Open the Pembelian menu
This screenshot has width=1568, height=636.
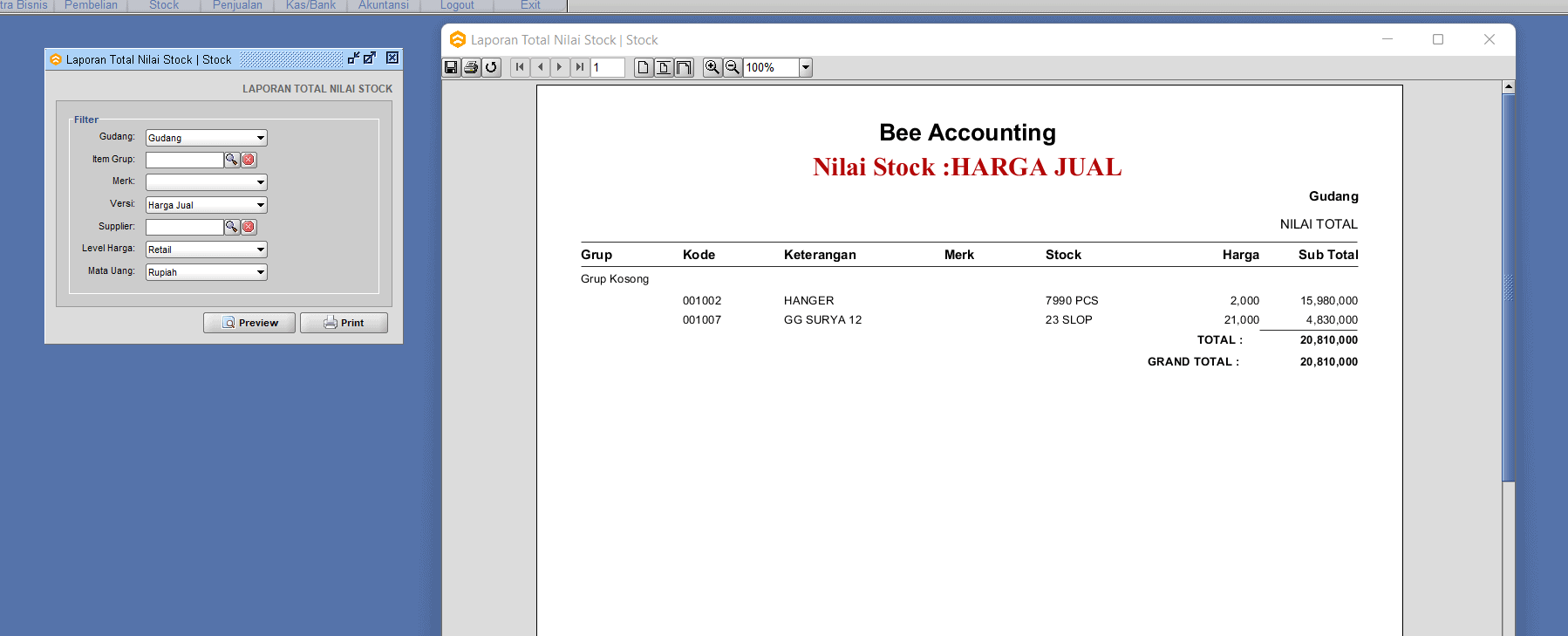[x=91, y=5]
